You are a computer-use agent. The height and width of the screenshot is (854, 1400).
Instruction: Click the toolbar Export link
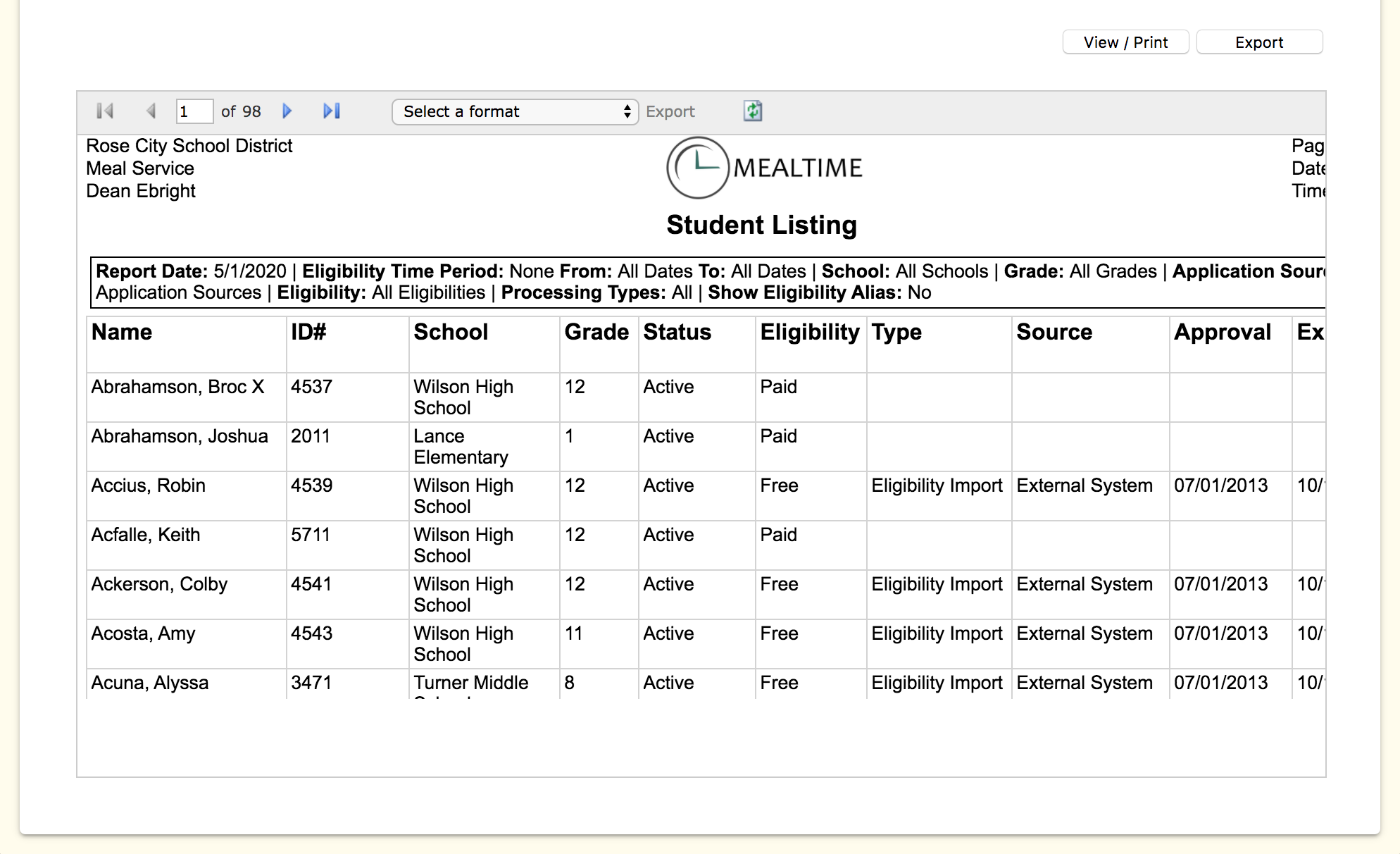[x=670, y=112]
